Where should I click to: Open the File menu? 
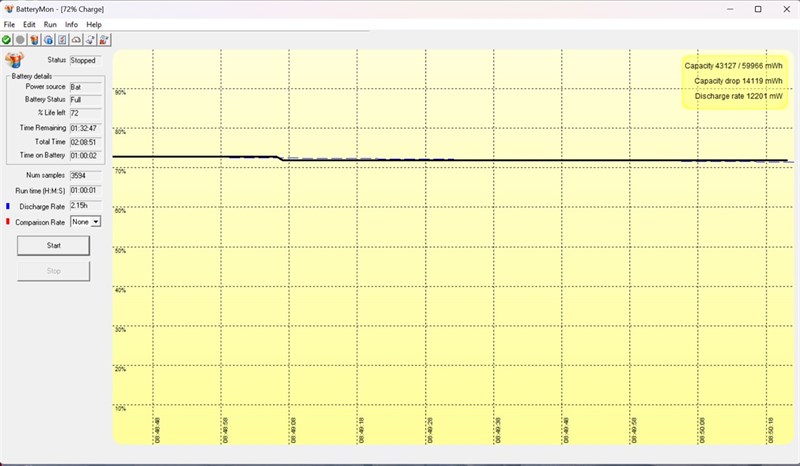pyautogui.click(x=9, y=24)
